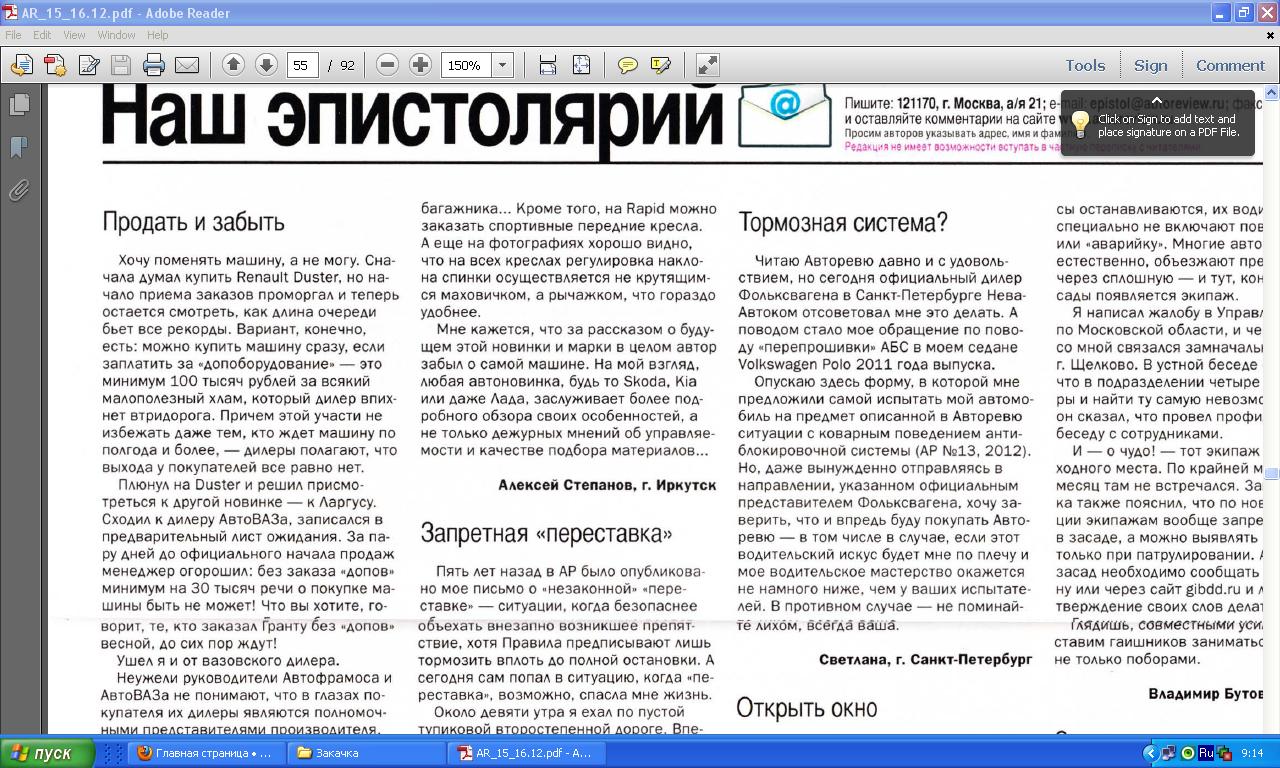Open the Comment pane
The image size is (1280, 768).
pos(1230,65)
